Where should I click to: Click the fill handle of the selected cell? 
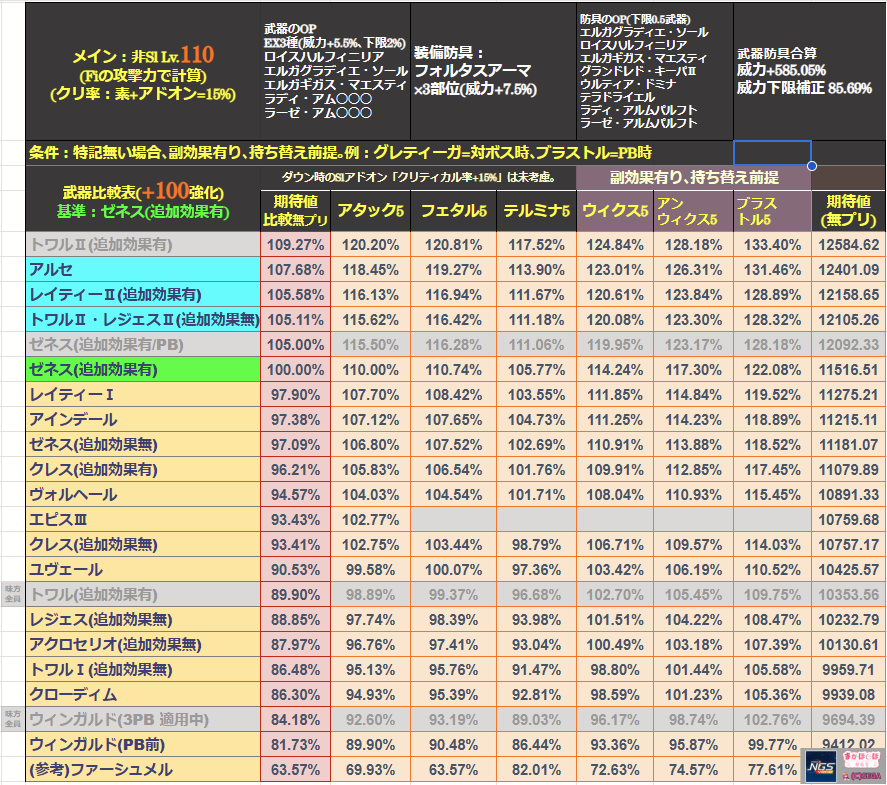point(810,165)
